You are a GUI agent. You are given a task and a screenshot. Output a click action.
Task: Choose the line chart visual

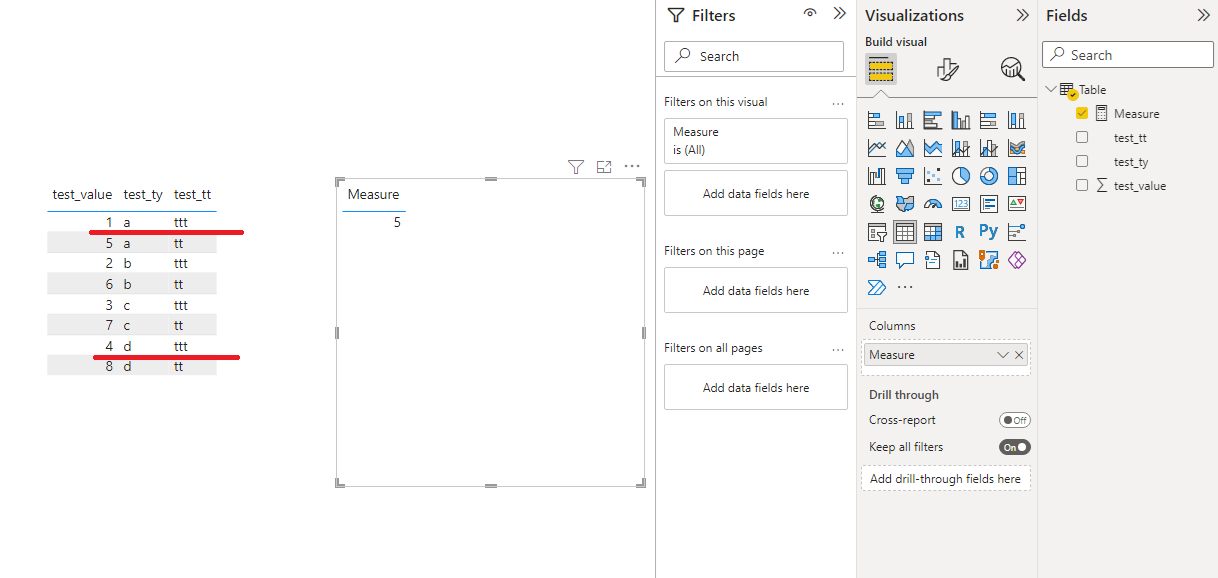click(x=877, y=148)
